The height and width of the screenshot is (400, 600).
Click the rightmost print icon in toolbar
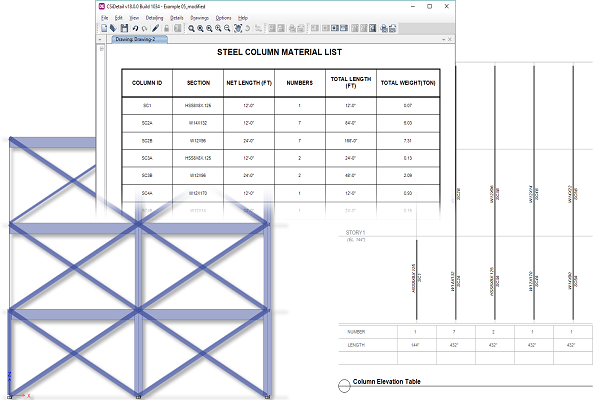point(390,28)
